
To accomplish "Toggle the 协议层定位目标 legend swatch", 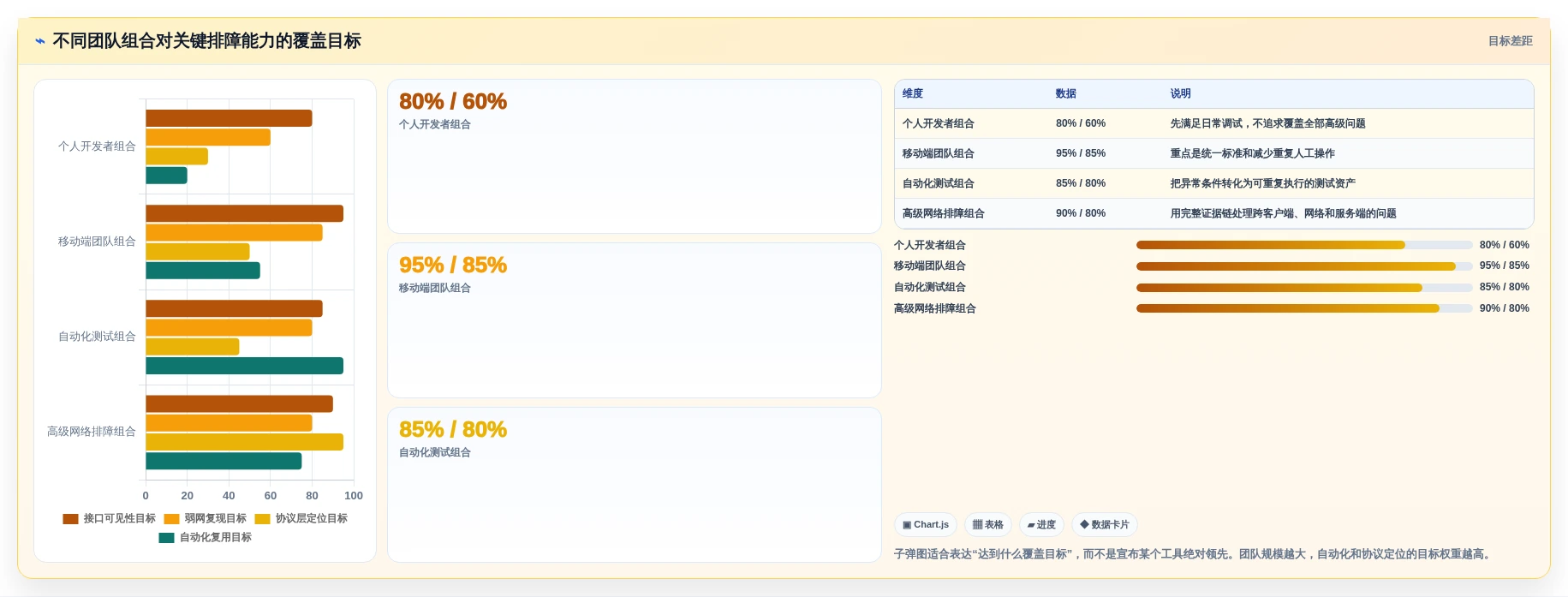I will click(x=262, y=518).
